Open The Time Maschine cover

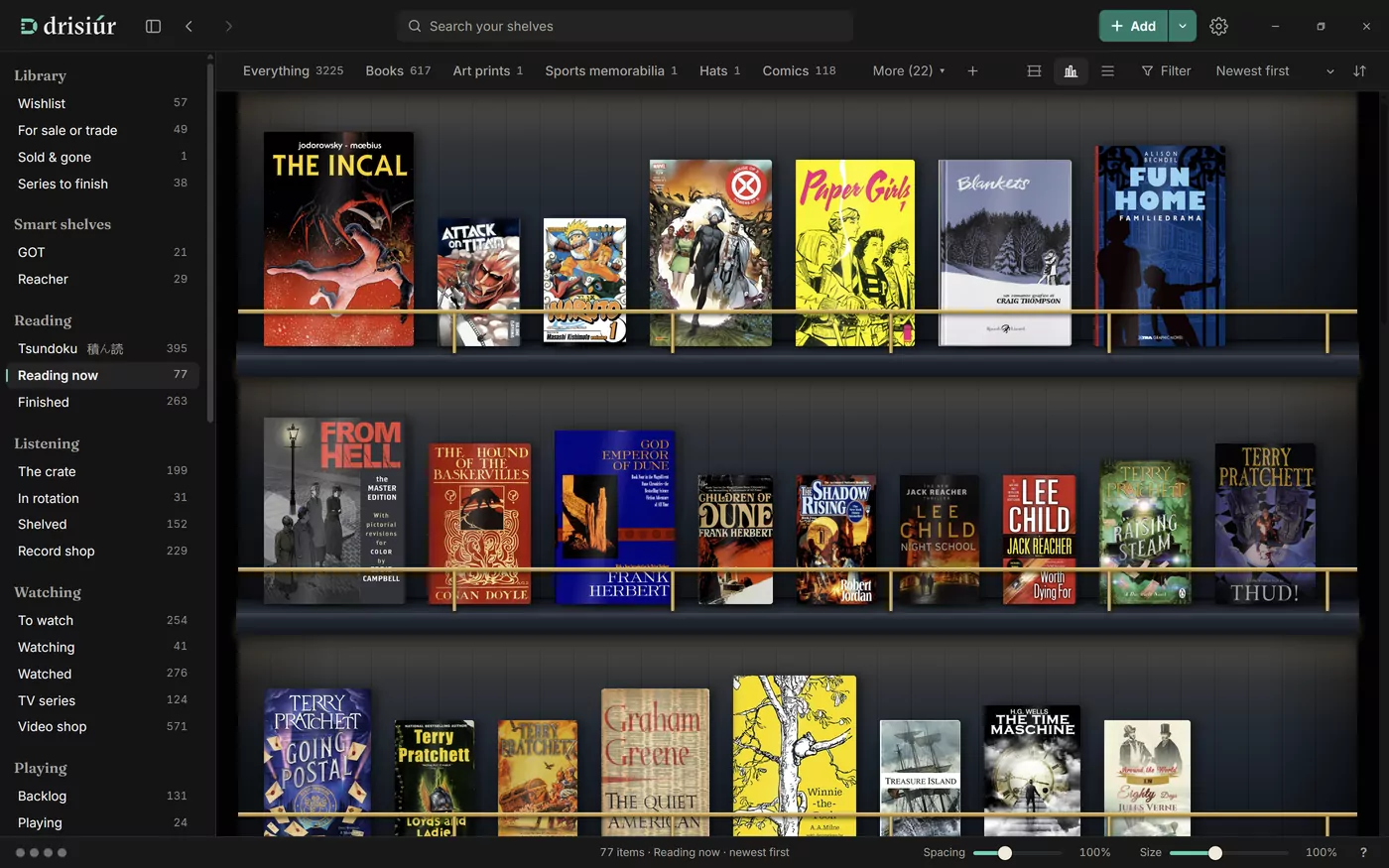[x=1032, y=770]
